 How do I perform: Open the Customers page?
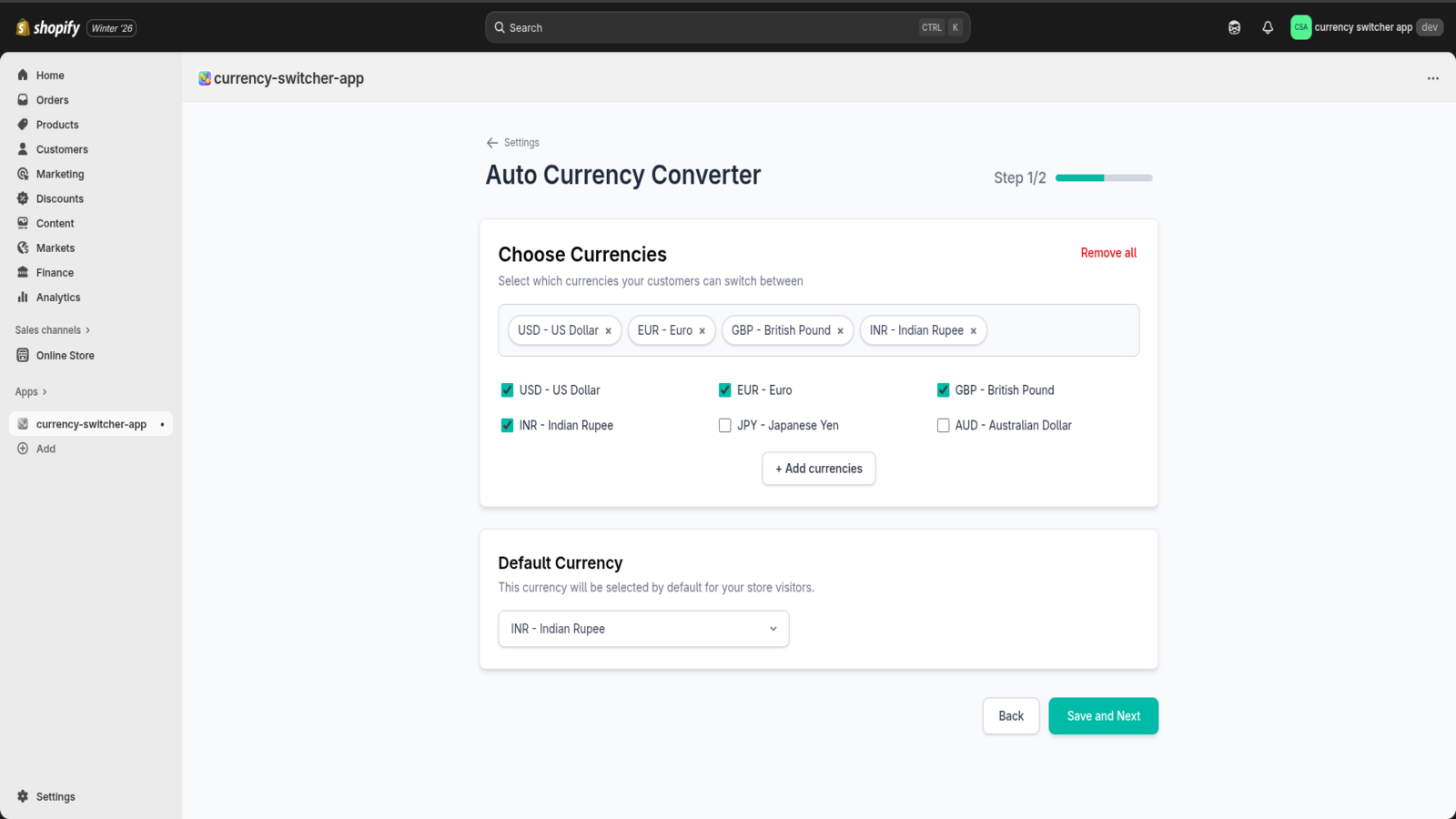[x=60, y=148]
